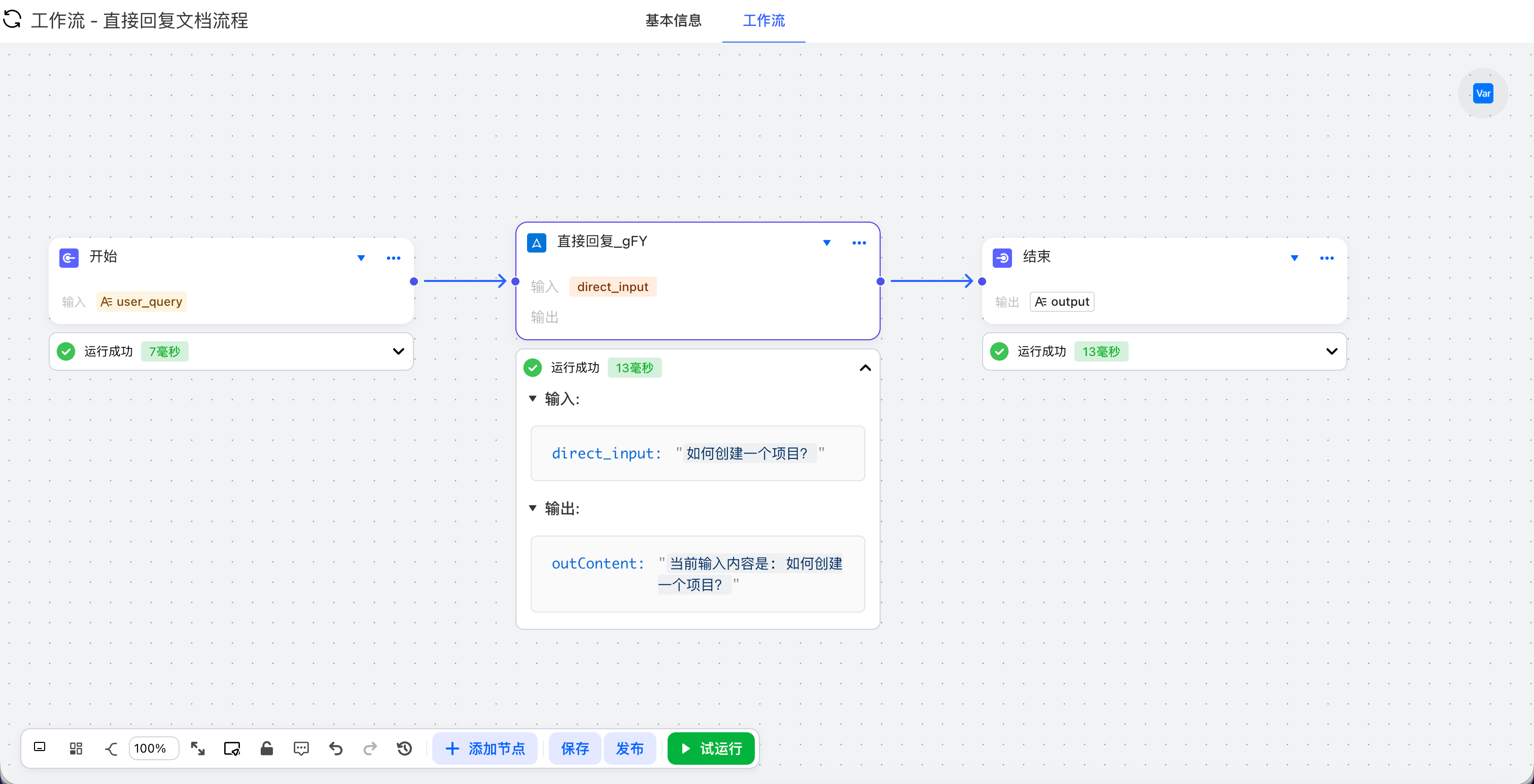The width and height of the screenshot is (1534, 784).
Task: Click the 100% zoom level field
Action: tap(153, 749)
